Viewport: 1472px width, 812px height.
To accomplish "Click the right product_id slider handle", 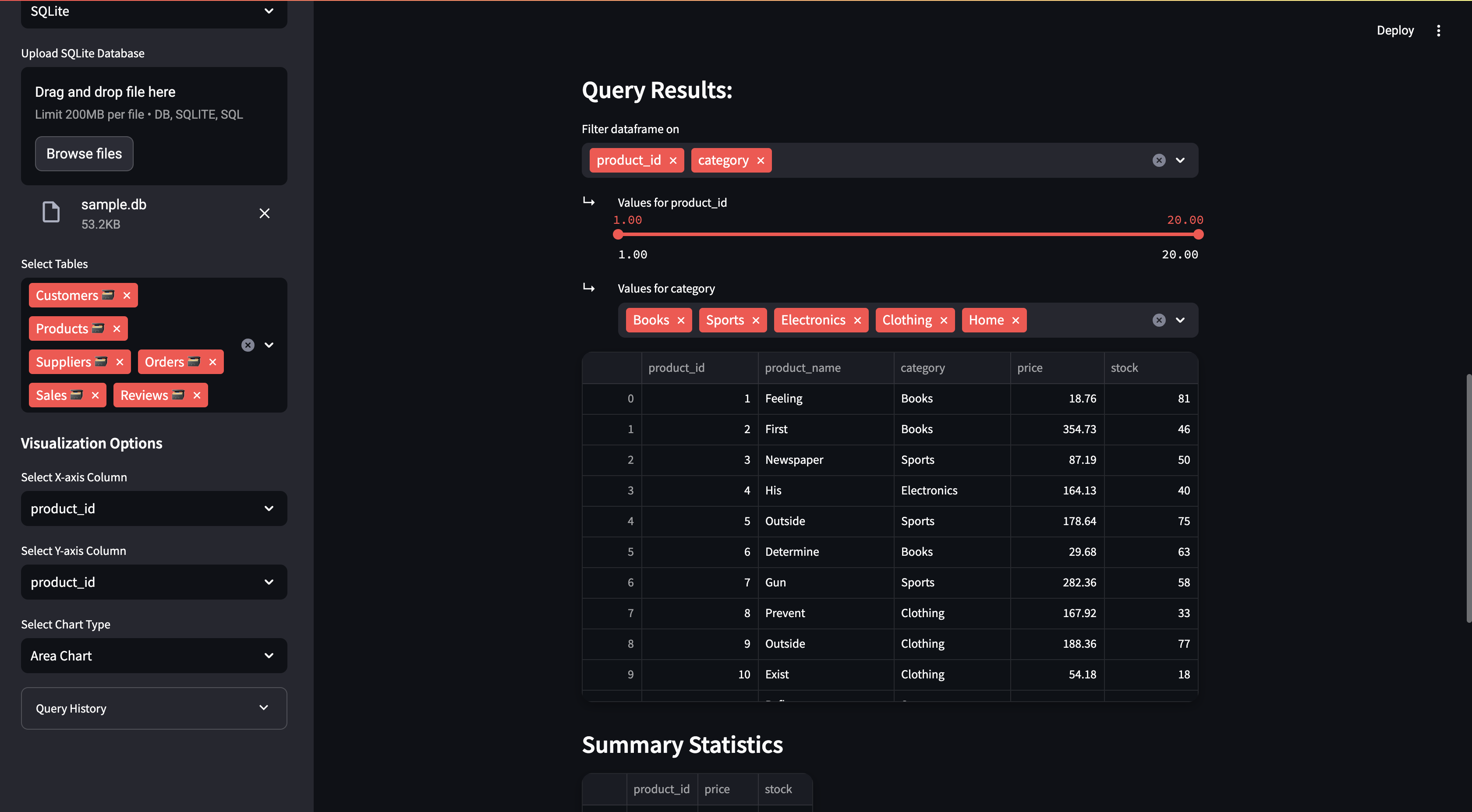I will point(1198,234).
